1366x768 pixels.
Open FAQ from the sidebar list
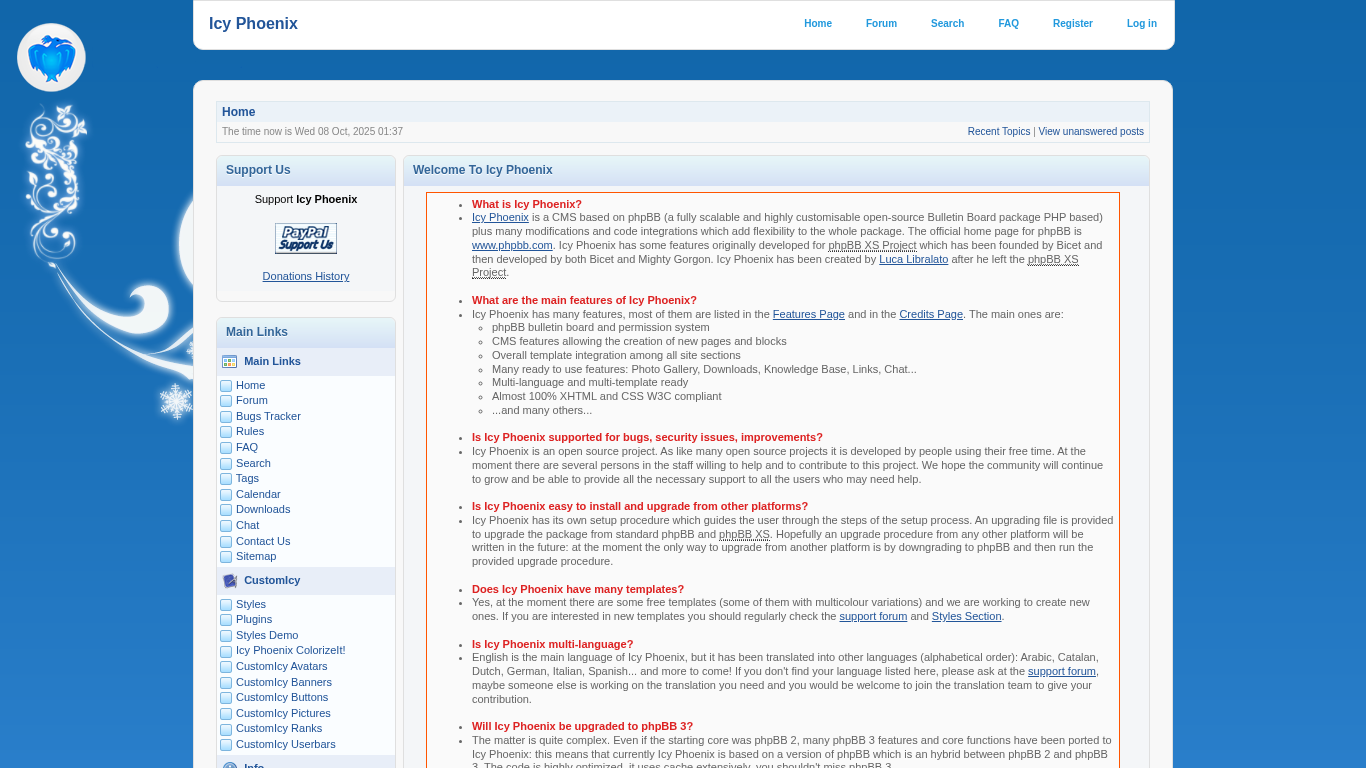pos(247,447)
